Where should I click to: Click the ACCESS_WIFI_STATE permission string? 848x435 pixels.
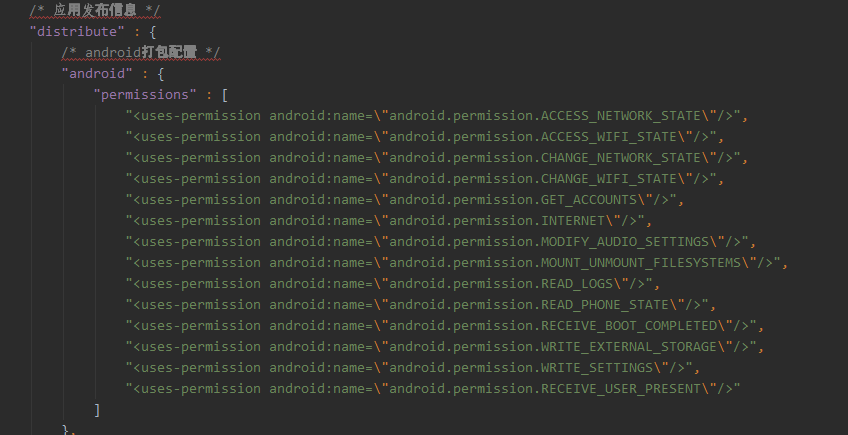425,137
